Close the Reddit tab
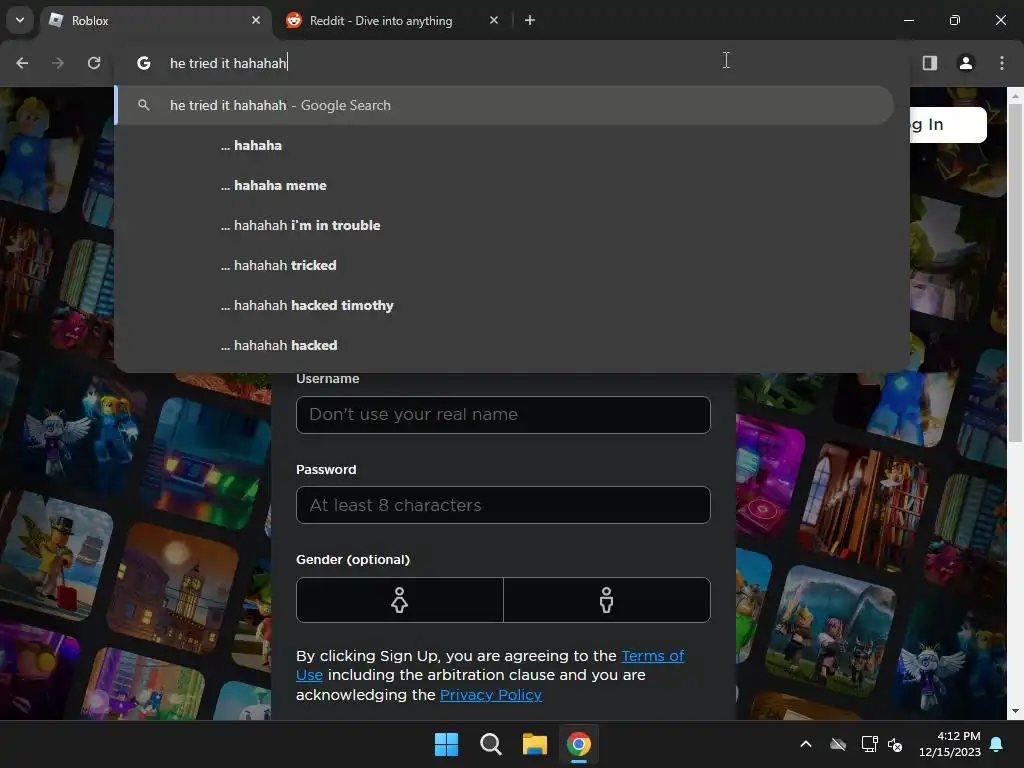The width and height of the screenshot is (1024, 768). click(494, 20)
